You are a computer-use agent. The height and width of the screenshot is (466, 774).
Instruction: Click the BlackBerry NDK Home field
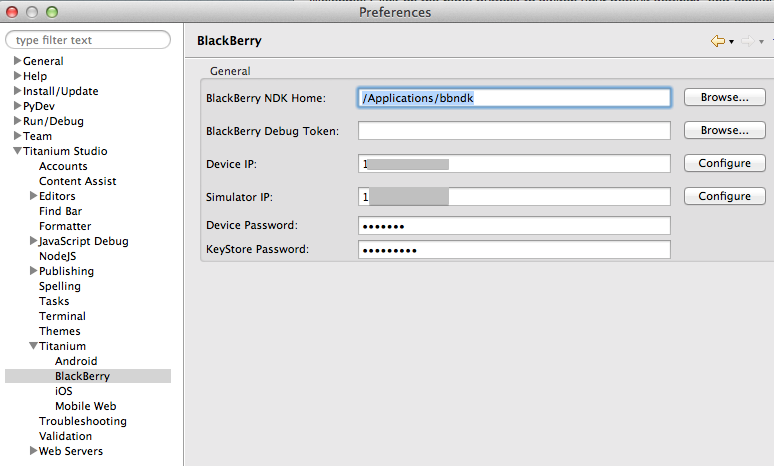[514, 98]
